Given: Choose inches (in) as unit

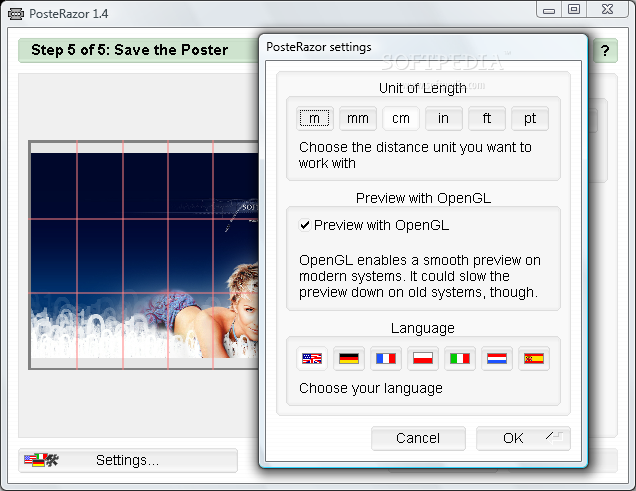Looking at the screenshot, I should pos(443,118).
